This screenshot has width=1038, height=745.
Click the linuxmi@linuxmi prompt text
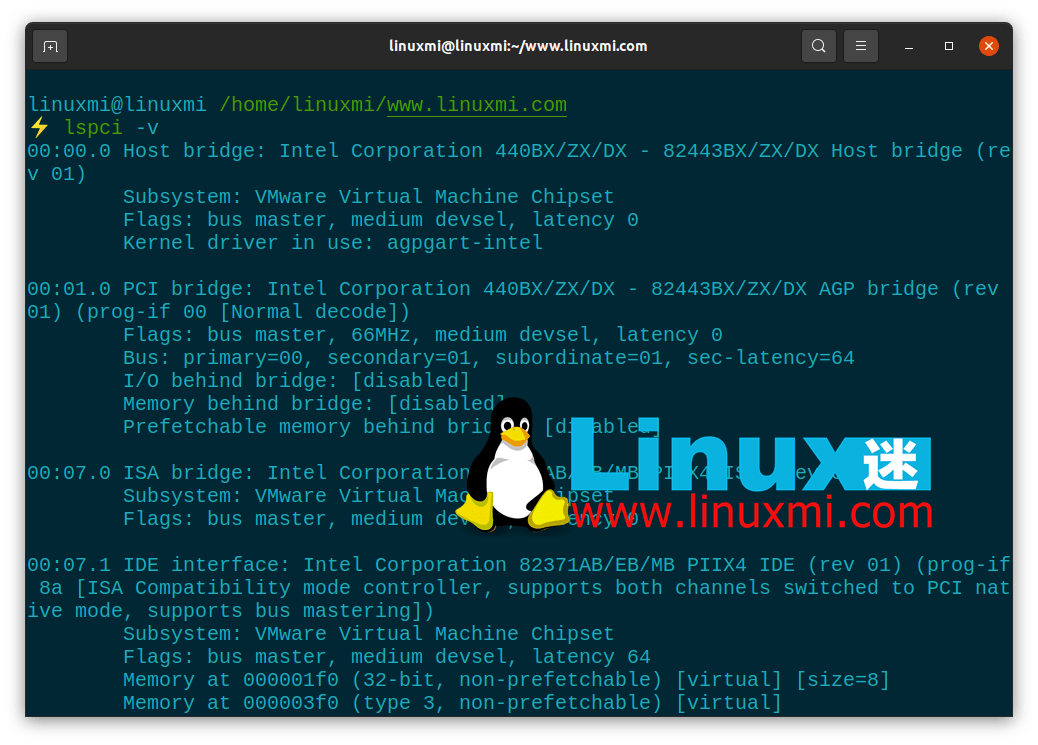(117, 105)
